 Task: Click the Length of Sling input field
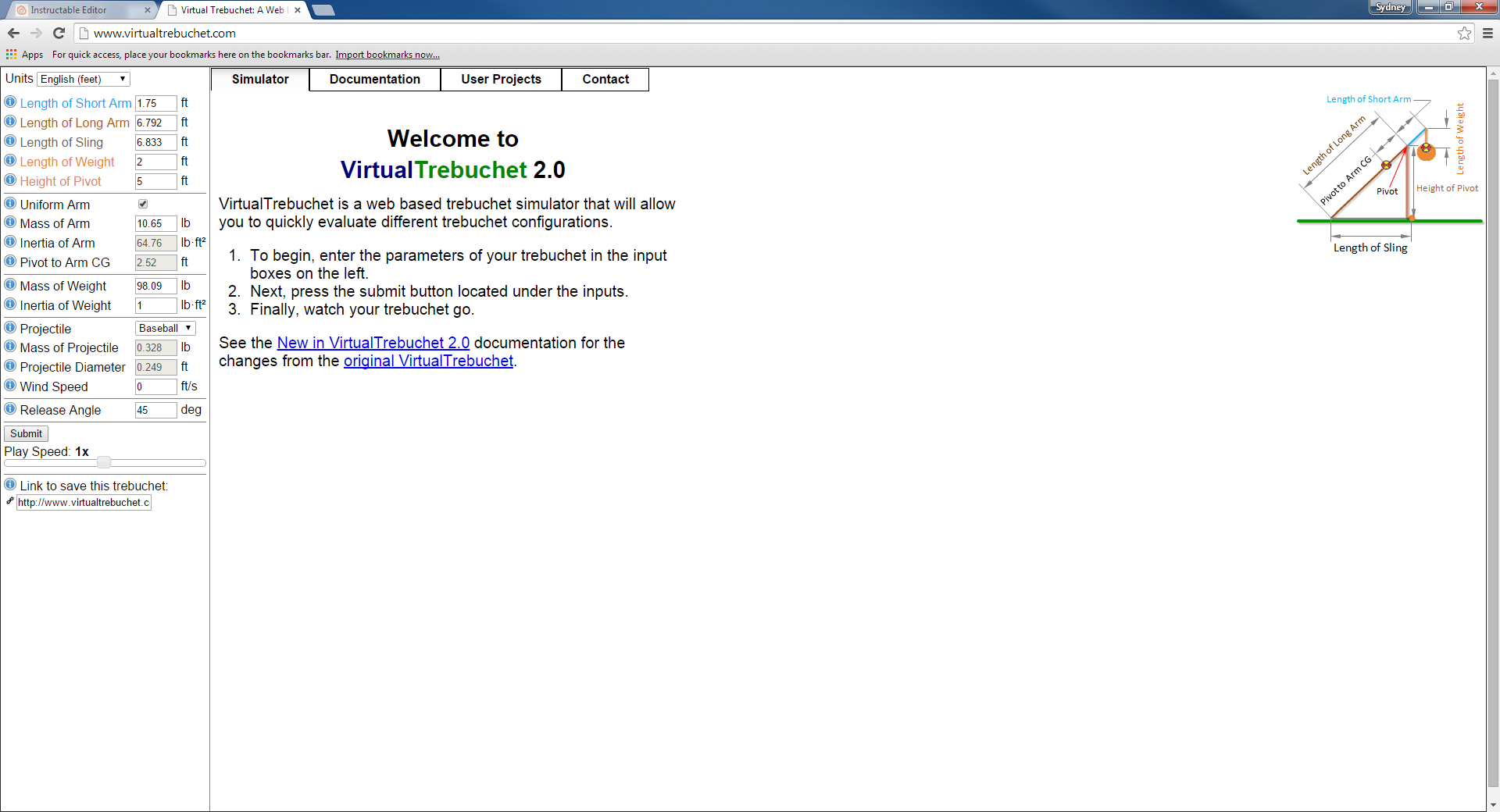pyautogui.click(x=155, y=142)
